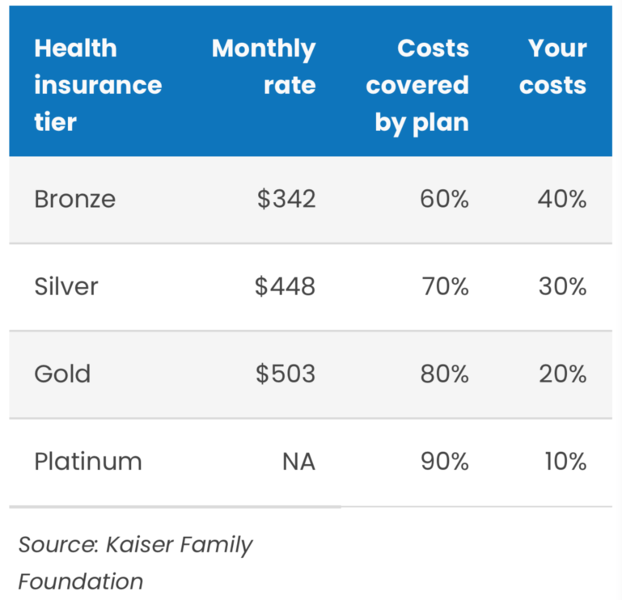Select the $448 monthly rate cell
Image resolution: width=622 pixels, height=600 pixels.
pyautogui.click(x=286, y=287)
